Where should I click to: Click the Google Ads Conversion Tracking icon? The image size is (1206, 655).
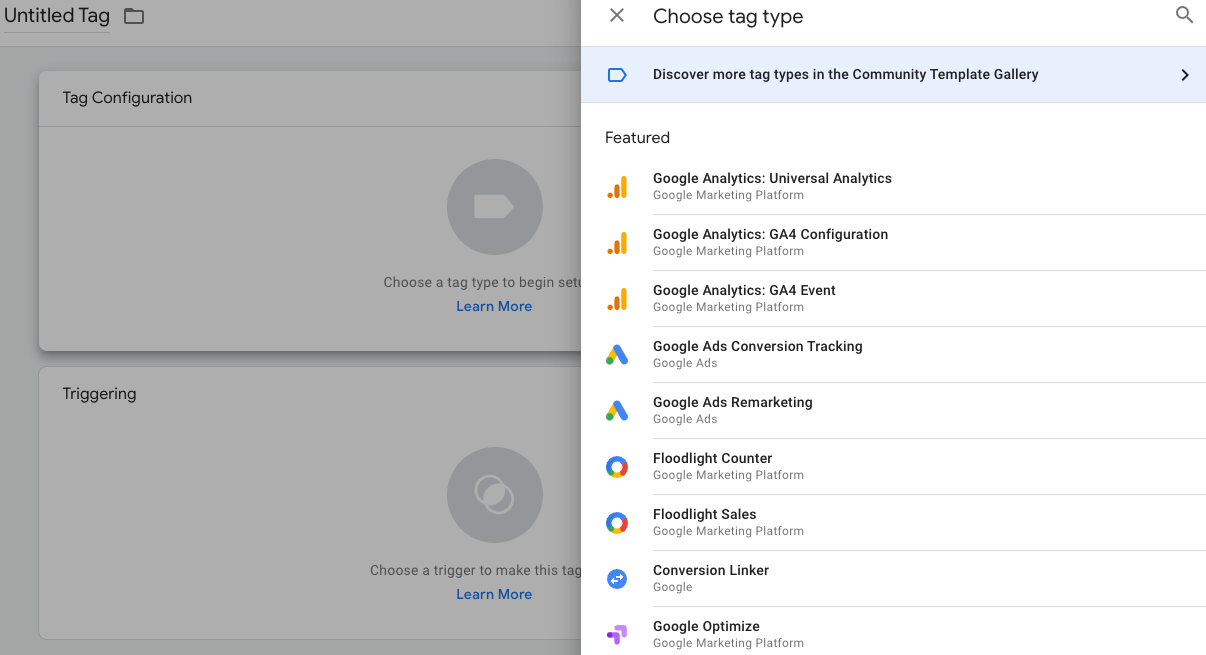tap(617, 355)
